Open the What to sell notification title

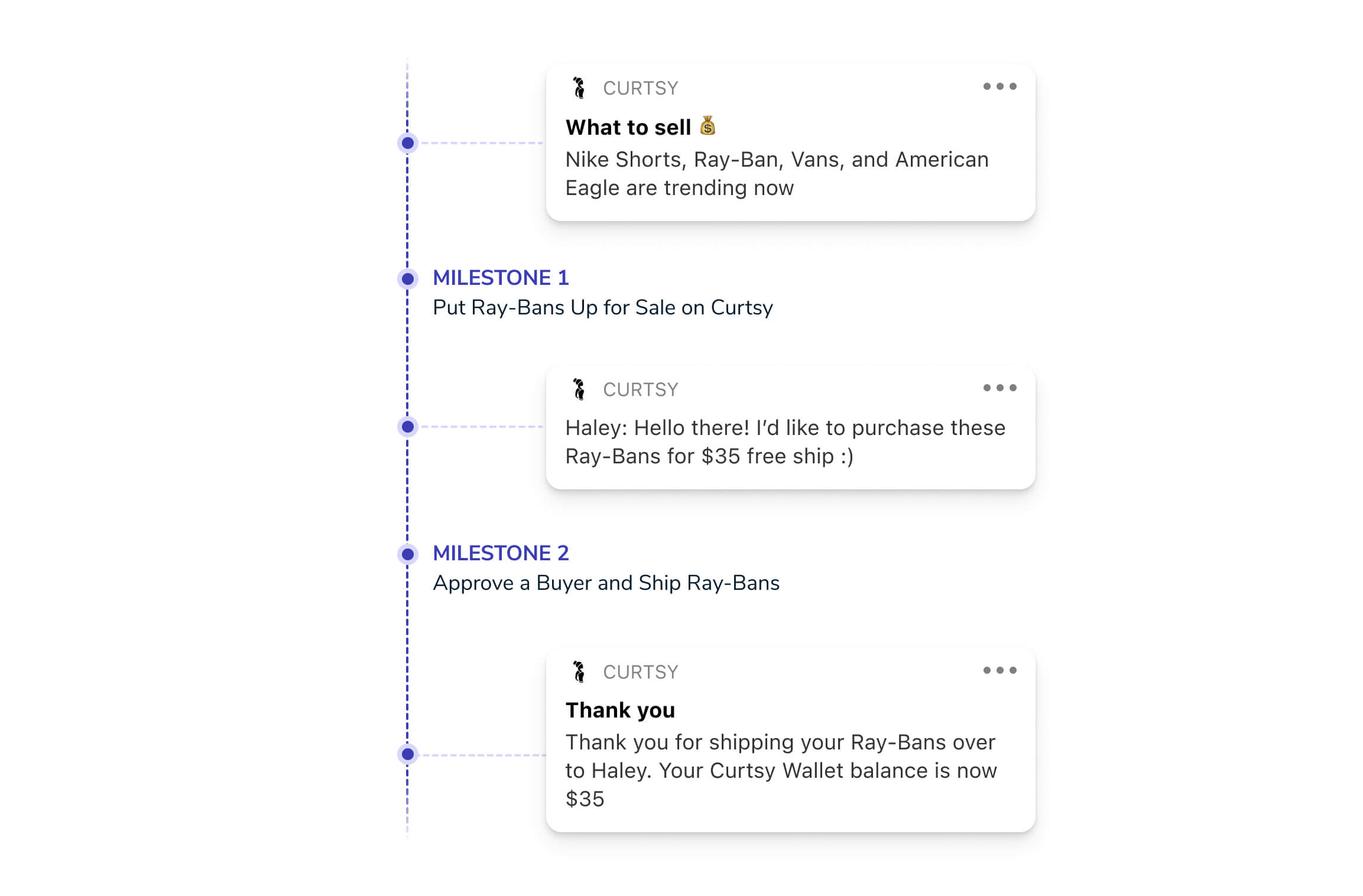click(x=628, y=127)
